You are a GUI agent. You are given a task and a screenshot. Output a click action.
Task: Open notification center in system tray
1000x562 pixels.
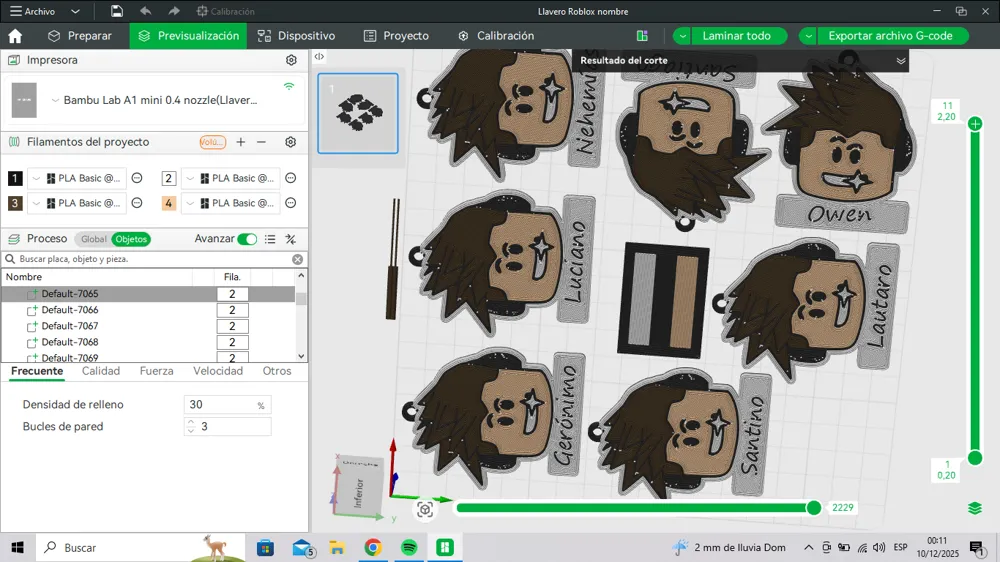(x=976, y=547)
